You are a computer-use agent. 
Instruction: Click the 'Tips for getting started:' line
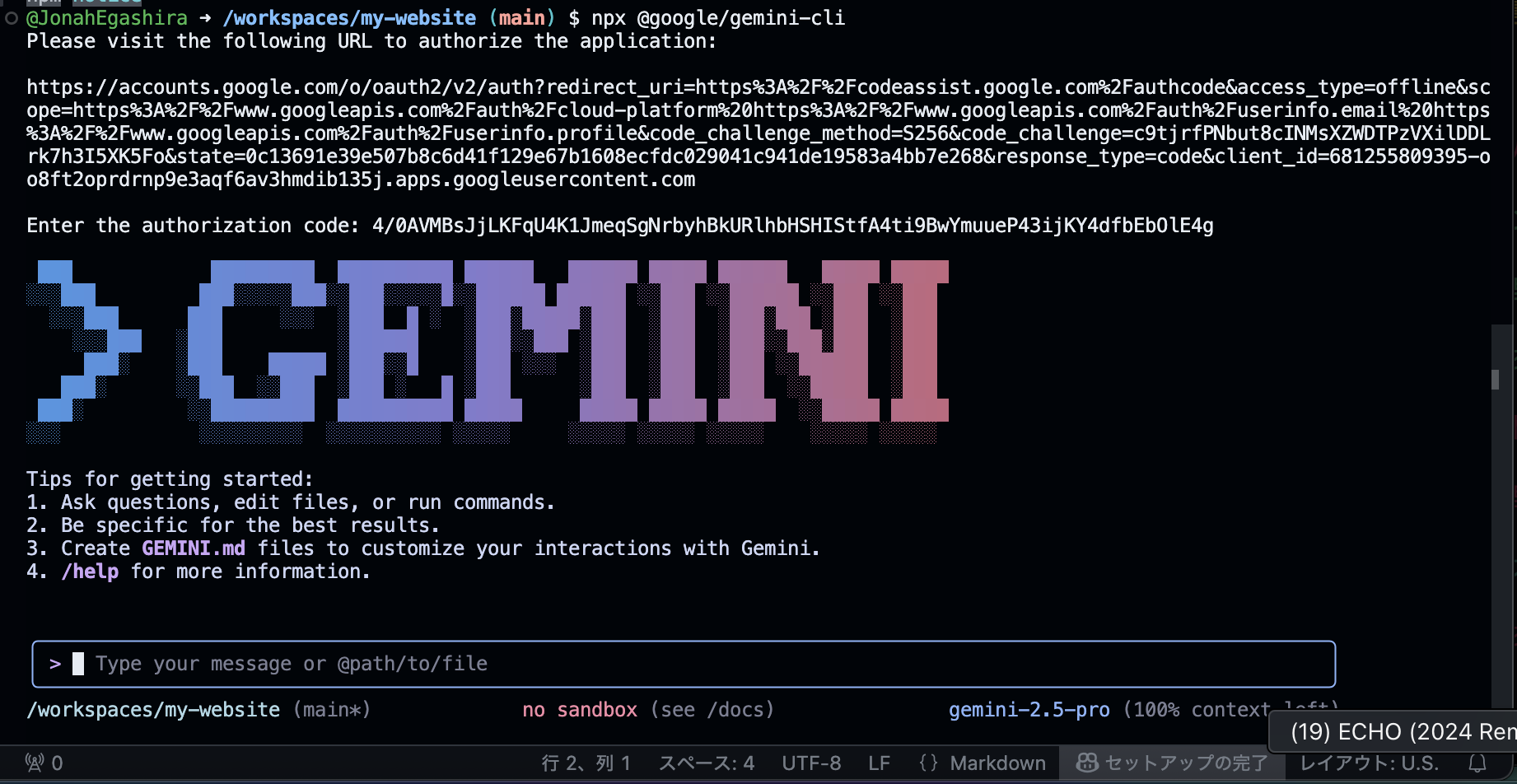pyautogui.click(x=170, y=479)
